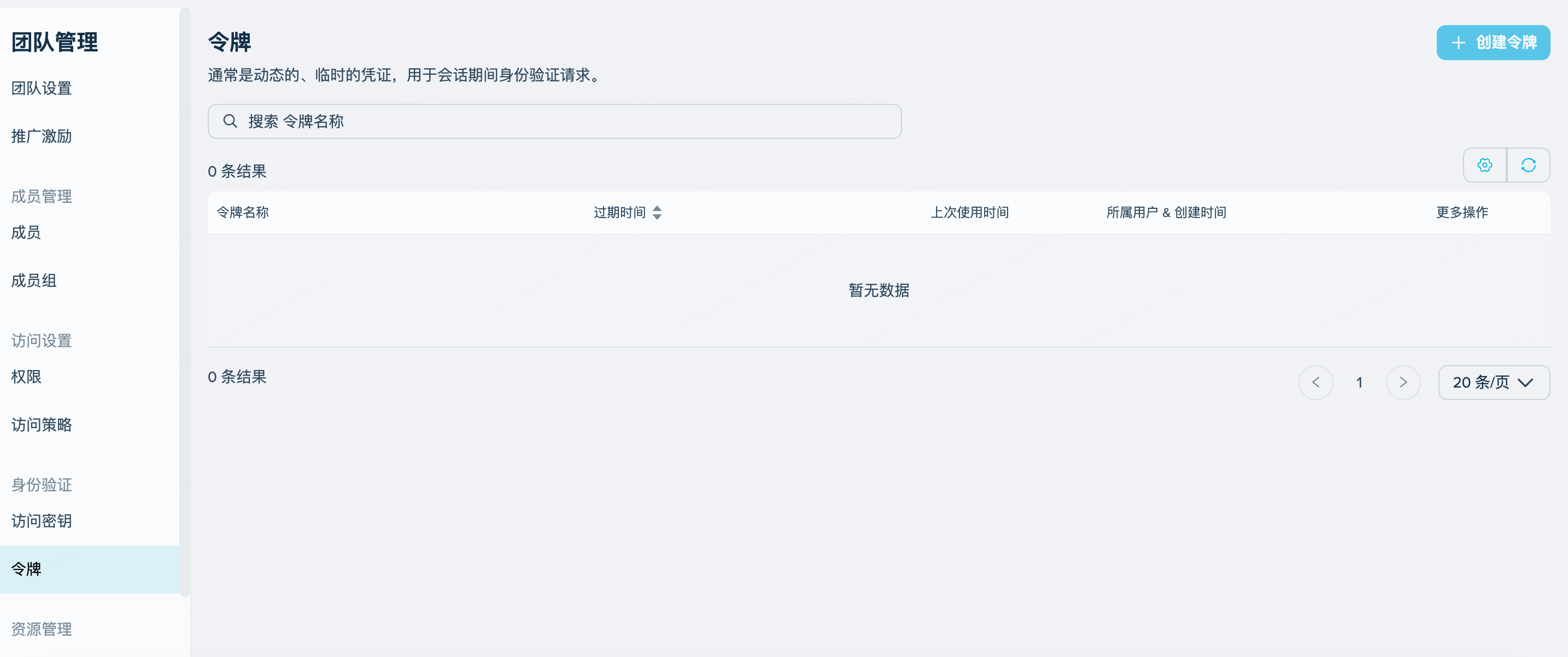The image size is (1568, 657).
Task: Select the 令牌 sidebar item
Action: pos(26,569)
